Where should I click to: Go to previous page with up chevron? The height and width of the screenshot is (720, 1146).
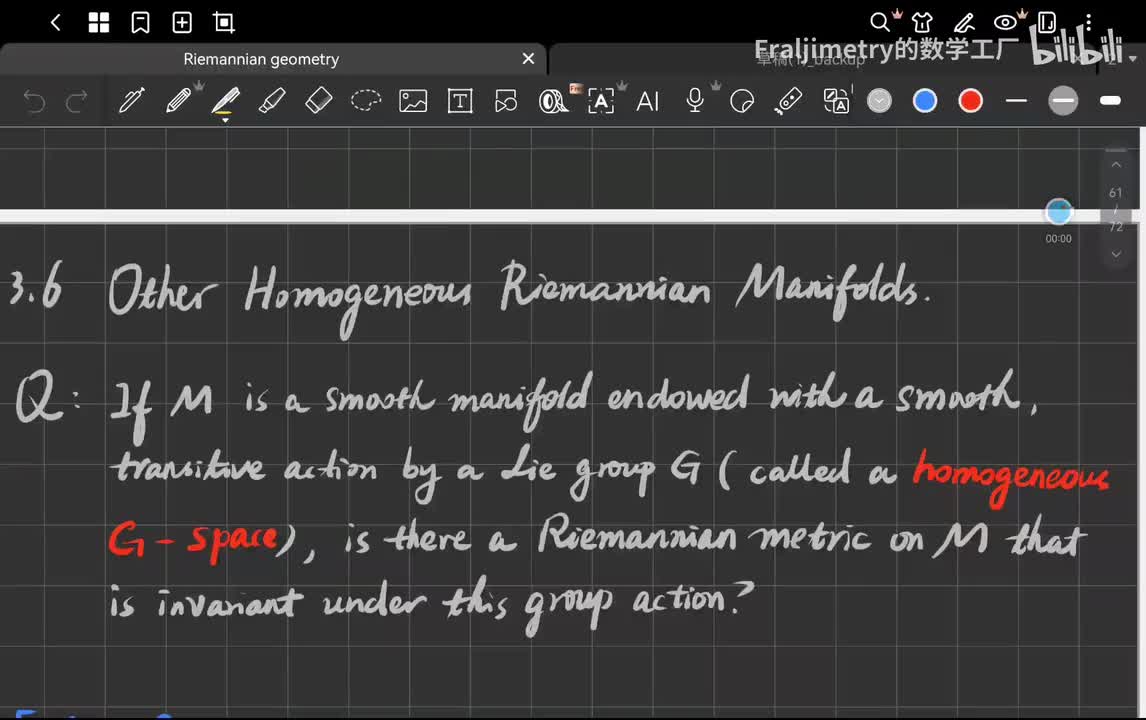[1116, 165]
